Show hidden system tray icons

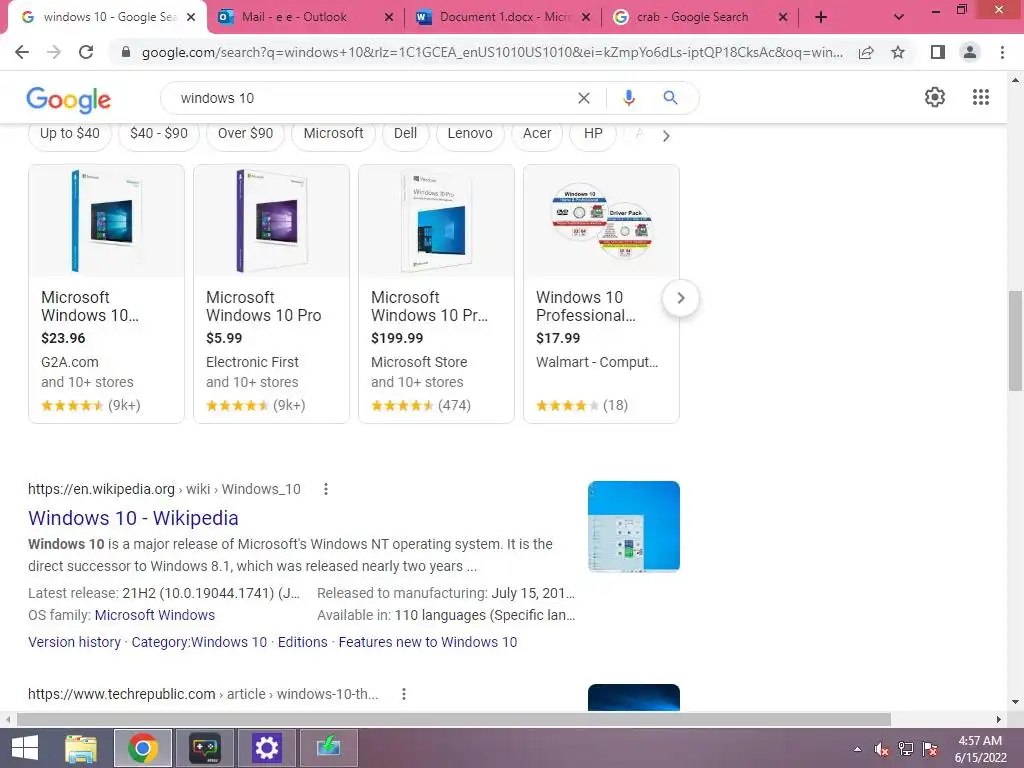click(857, 749)
